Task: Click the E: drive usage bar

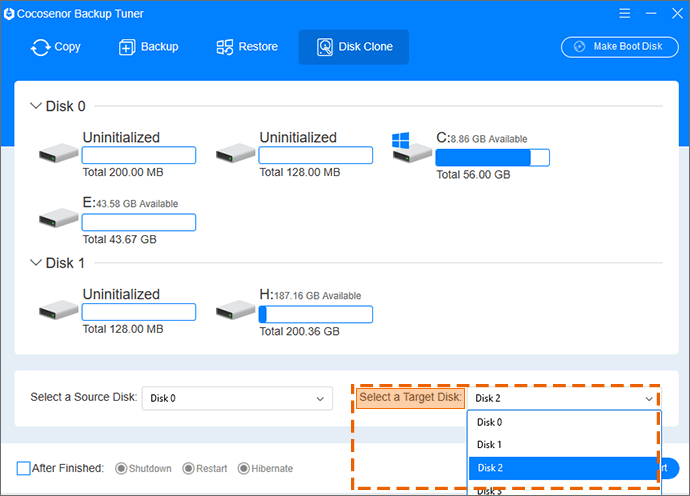Action: (x=139, y=222)
